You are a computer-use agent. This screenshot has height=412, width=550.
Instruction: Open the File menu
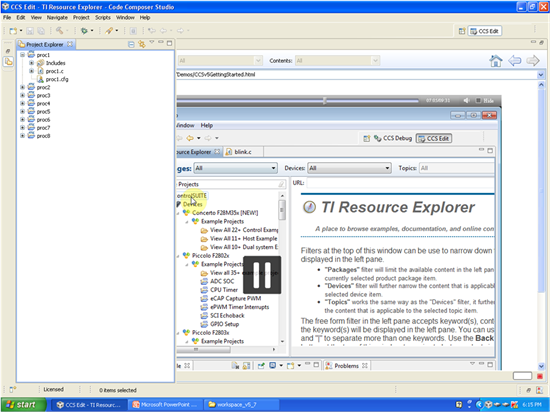click(x=7, y=18)
